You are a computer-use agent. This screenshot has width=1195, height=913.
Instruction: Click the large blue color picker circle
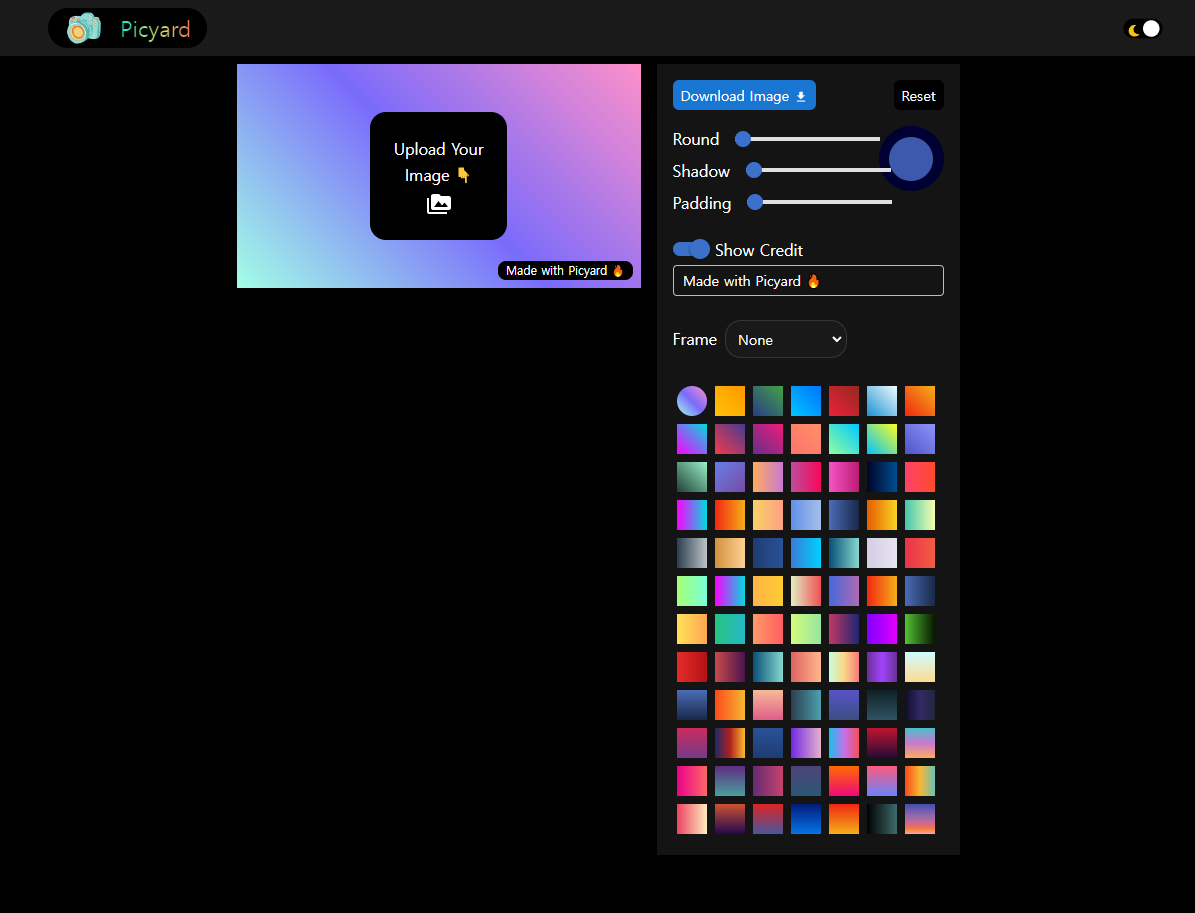pos(911,159)
